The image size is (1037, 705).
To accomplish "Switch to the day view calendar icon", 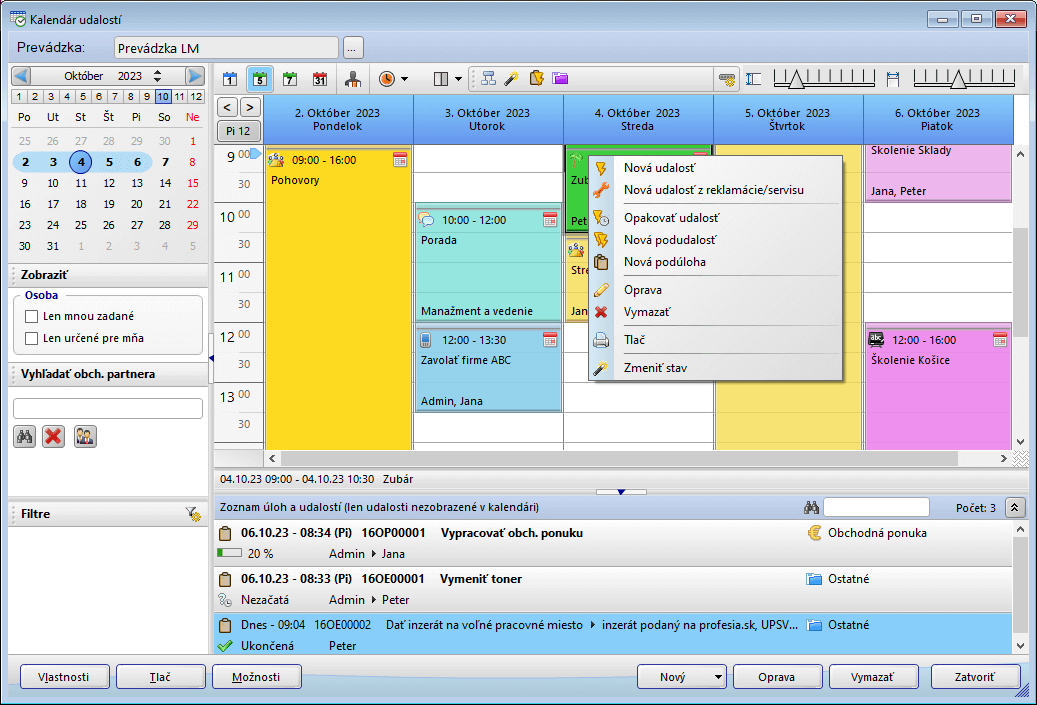I will pyautogui.click(x=230, y=78).
